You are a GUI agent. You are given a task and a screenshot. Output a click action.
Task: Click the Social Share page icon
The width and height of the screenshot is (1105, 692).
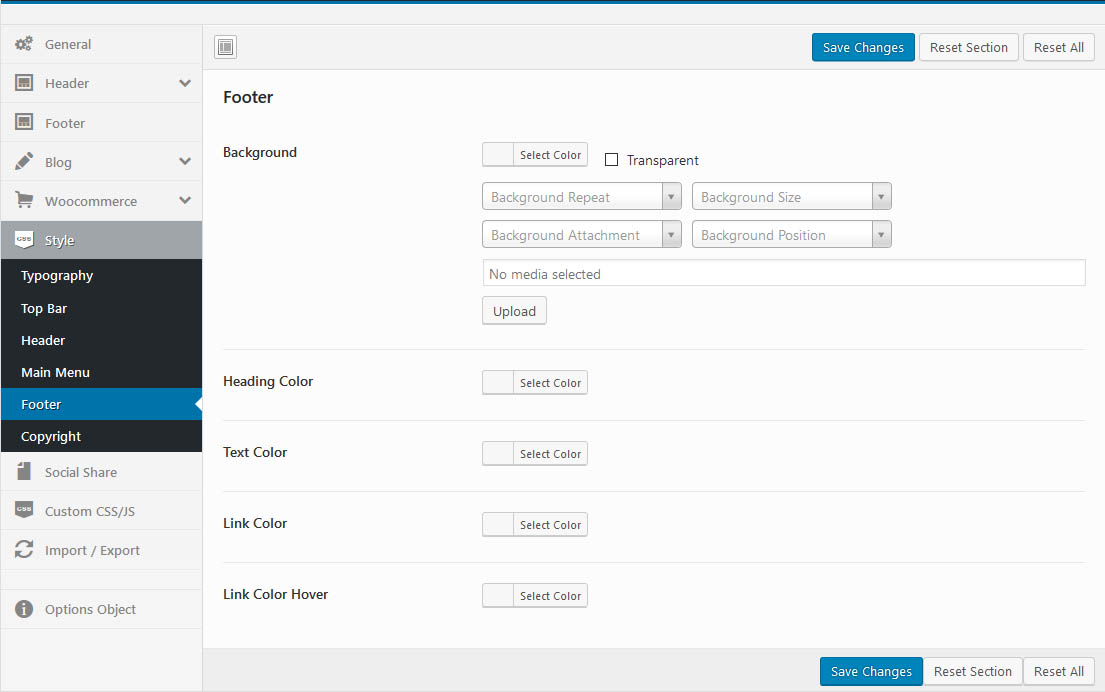pos(24,472)
